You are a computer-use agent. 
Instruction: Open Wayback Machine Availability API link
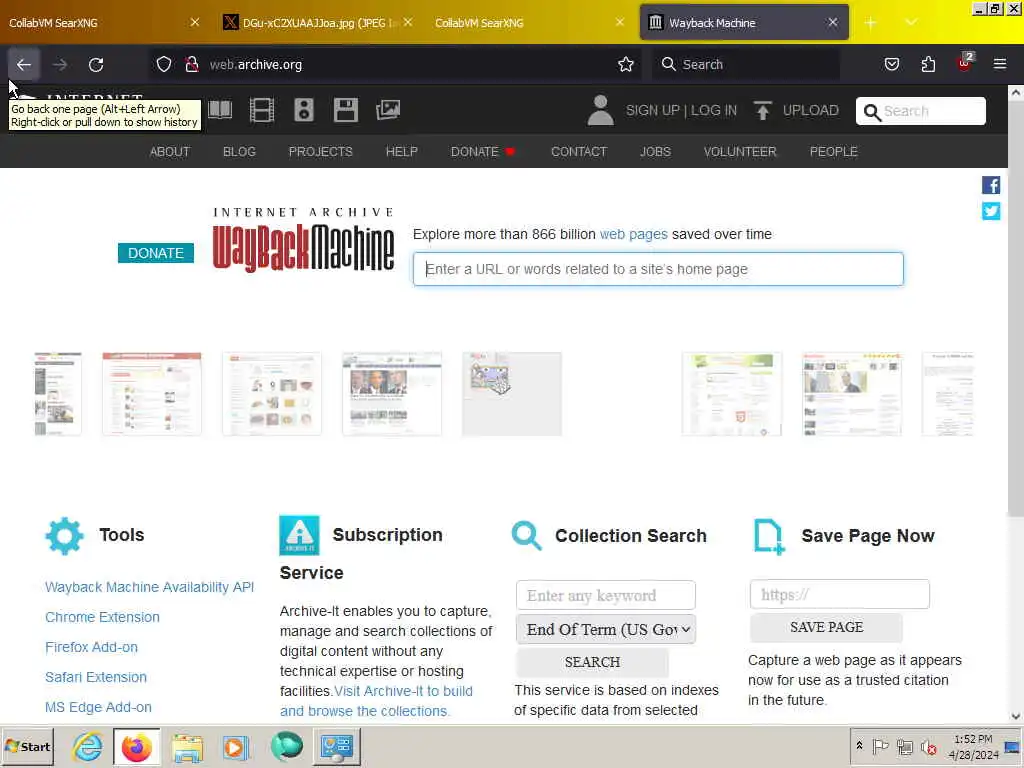150,587
